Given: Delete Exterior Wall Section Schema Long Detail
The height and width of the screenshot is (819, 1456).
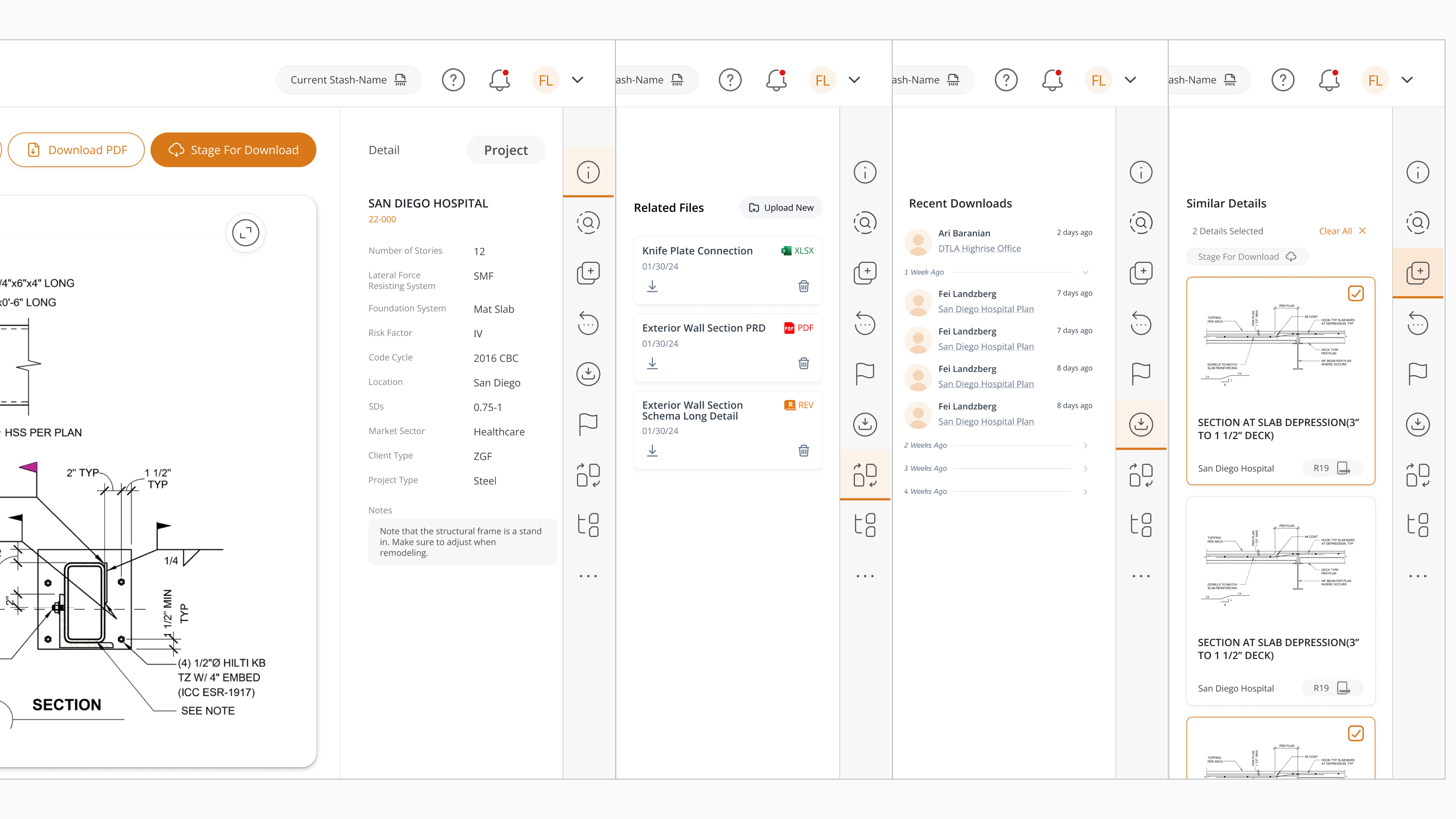Looking at the screenshot, I should [x=804, y=450].
